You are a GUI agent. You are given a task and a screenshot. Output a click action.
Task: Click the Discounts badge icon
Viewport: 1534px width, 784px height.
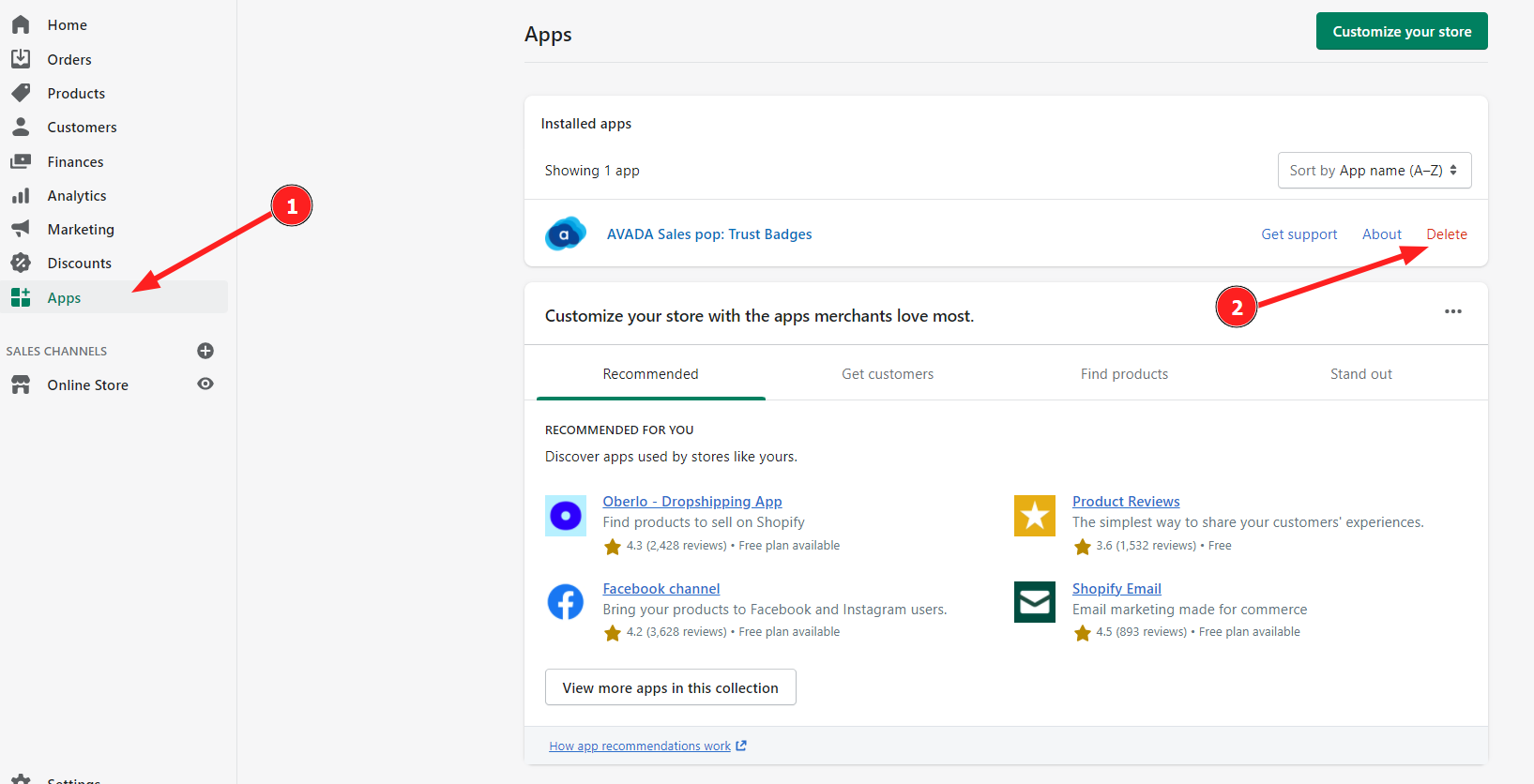pos(21,263)
